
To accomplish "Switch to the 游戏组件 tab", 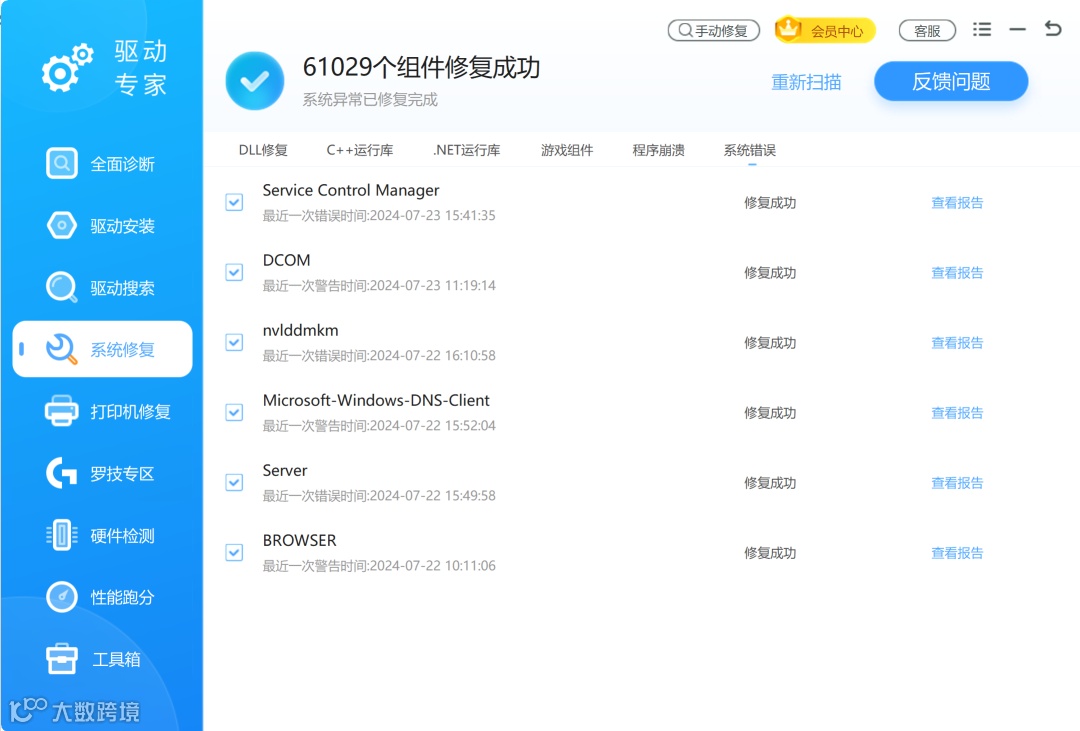I will click(x=567, y=150).
